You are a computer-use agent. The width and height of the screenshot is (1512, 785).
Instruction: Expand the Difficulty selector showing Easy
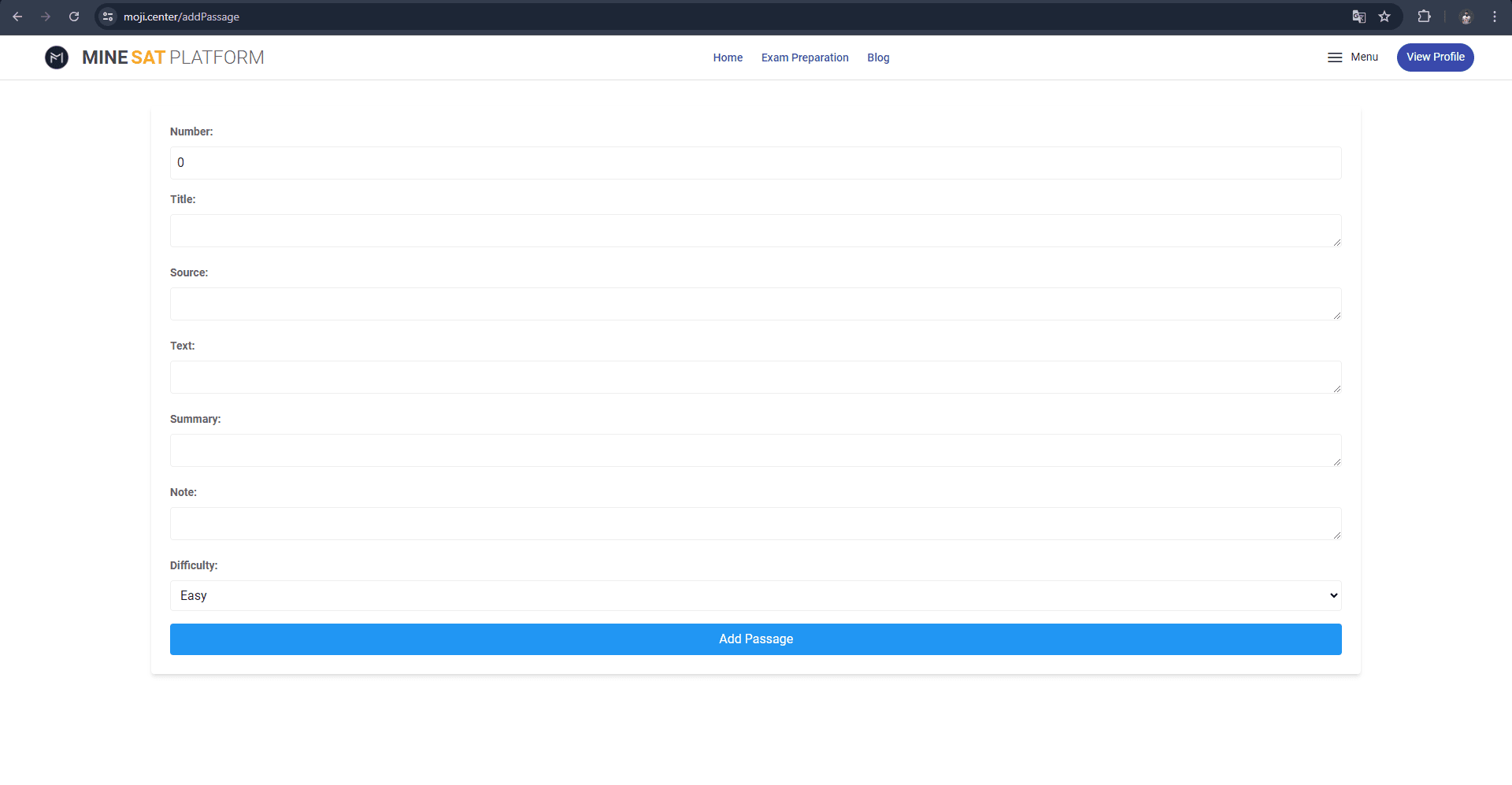pyautogui.click(x=755, y=595)
